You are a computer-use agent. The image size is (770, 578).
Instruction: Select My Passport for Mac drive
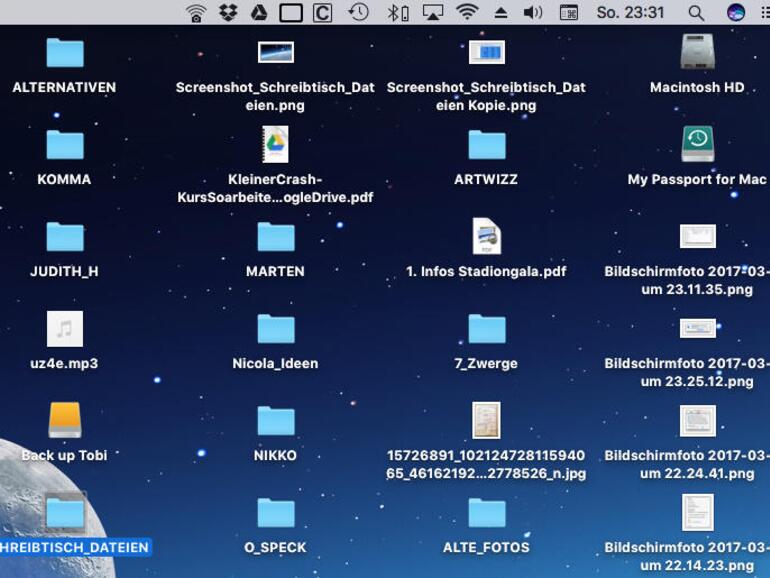(x=697, y=144)
